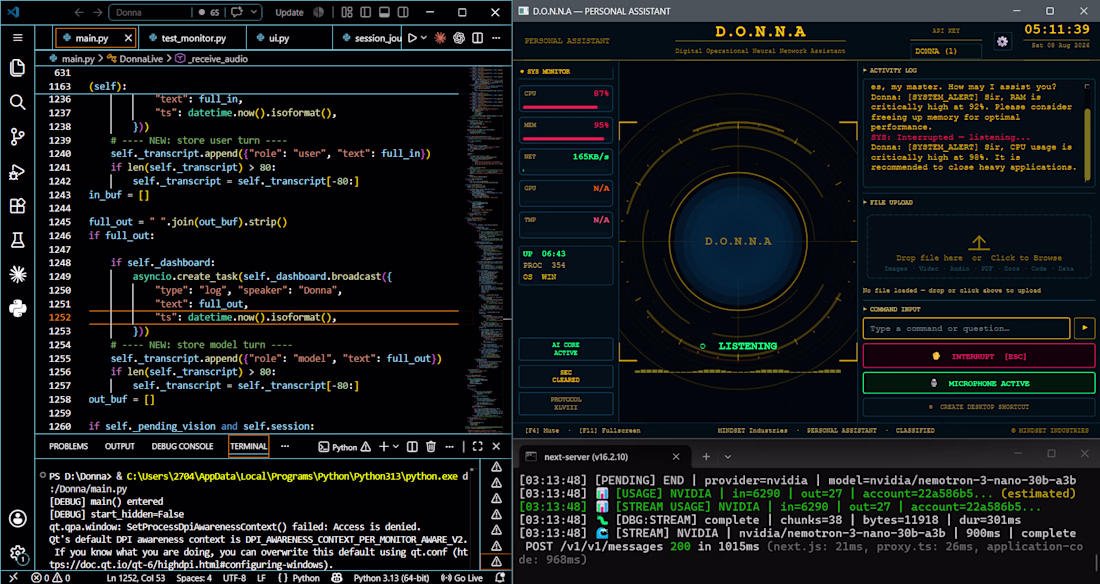Viewport: 1100px width, 584px height.
Task: Open the Testing flask view
Action: pyautogui.click(x=18, y=240)
